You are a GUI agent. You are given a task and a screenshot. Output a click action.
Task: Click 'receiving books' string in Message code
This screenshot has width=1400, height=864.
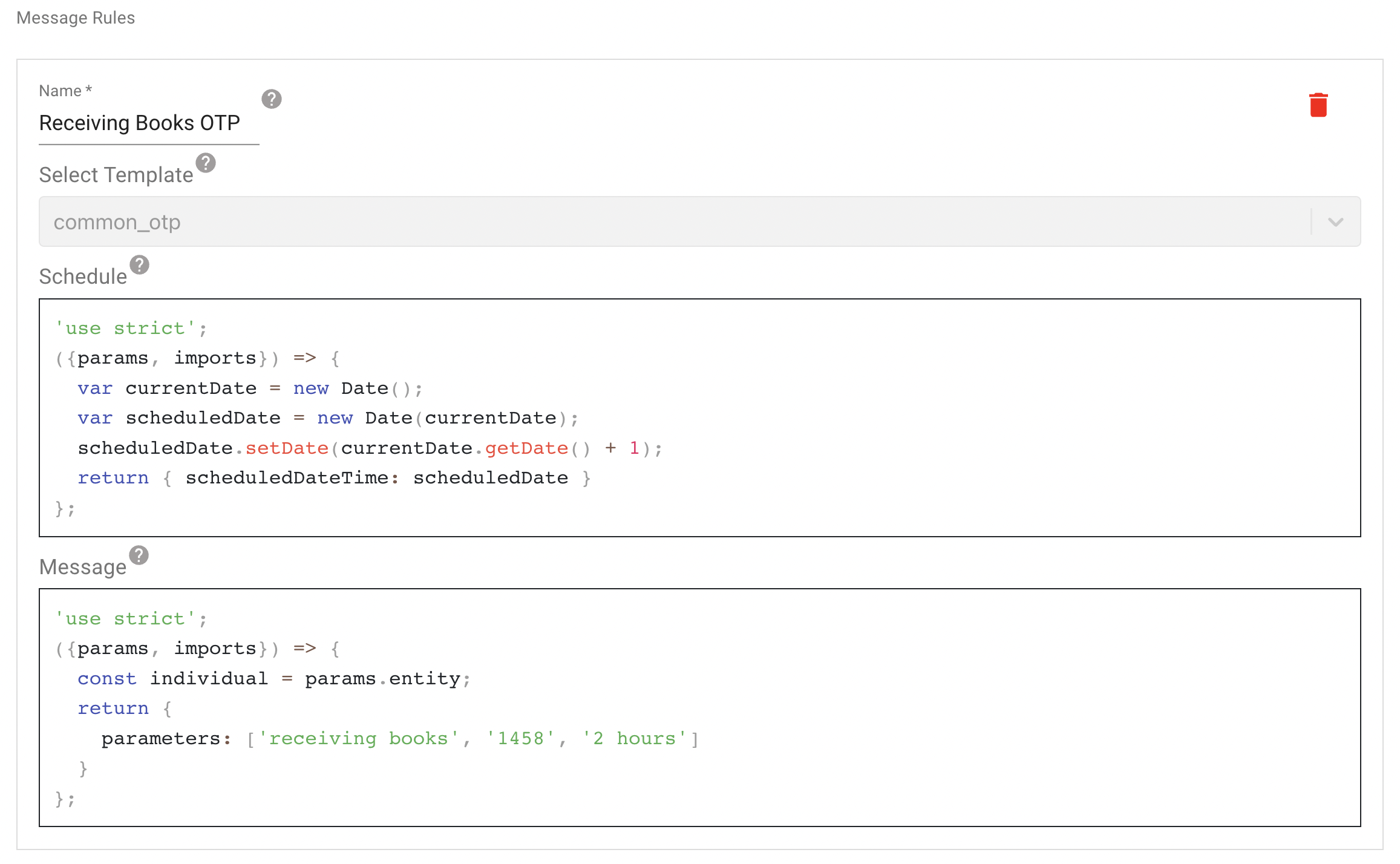click(x=358, y=739)
